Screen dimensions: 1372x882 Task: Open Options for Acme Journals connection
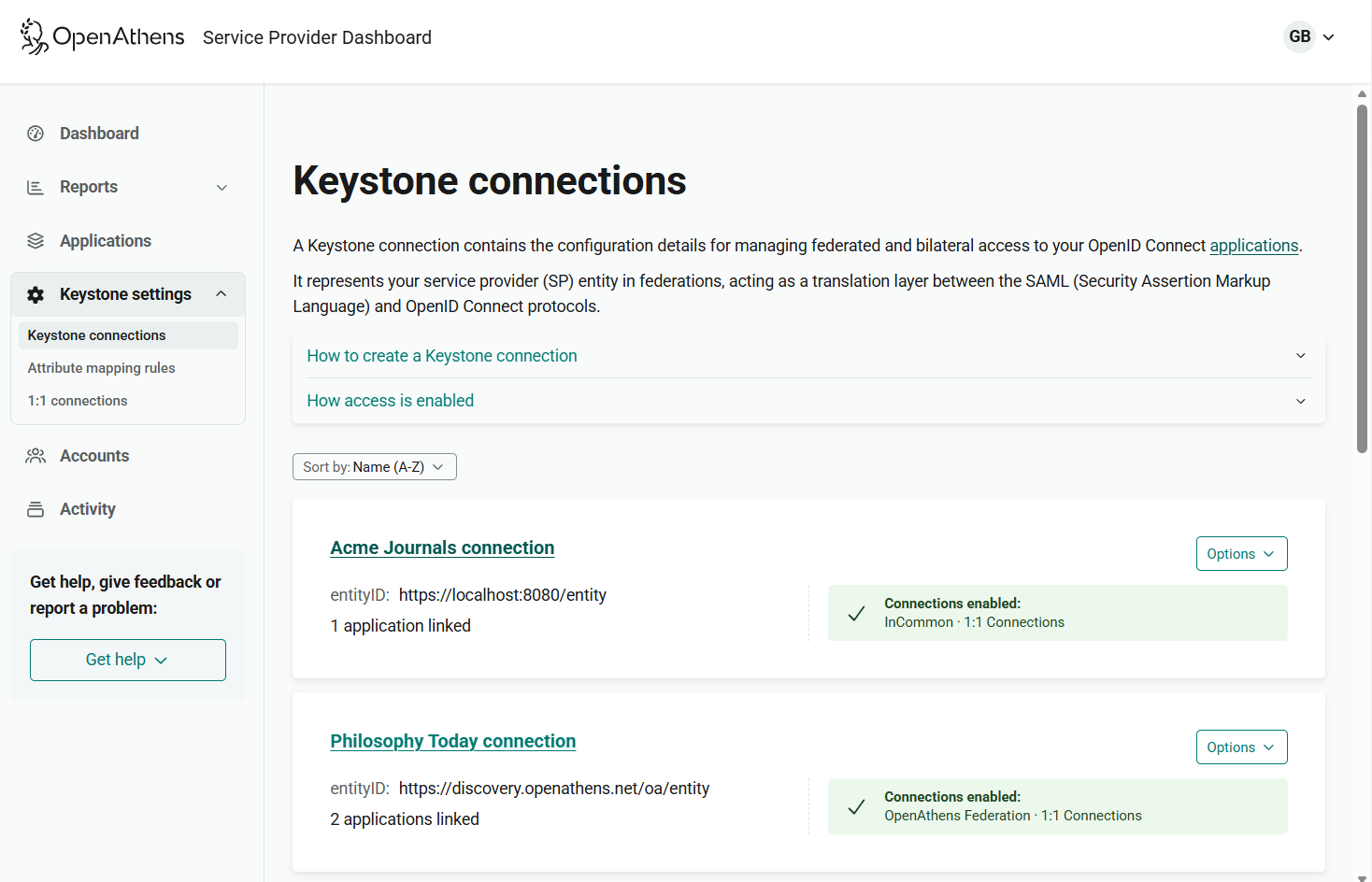pyautogui.click(x=1241, y=554)
